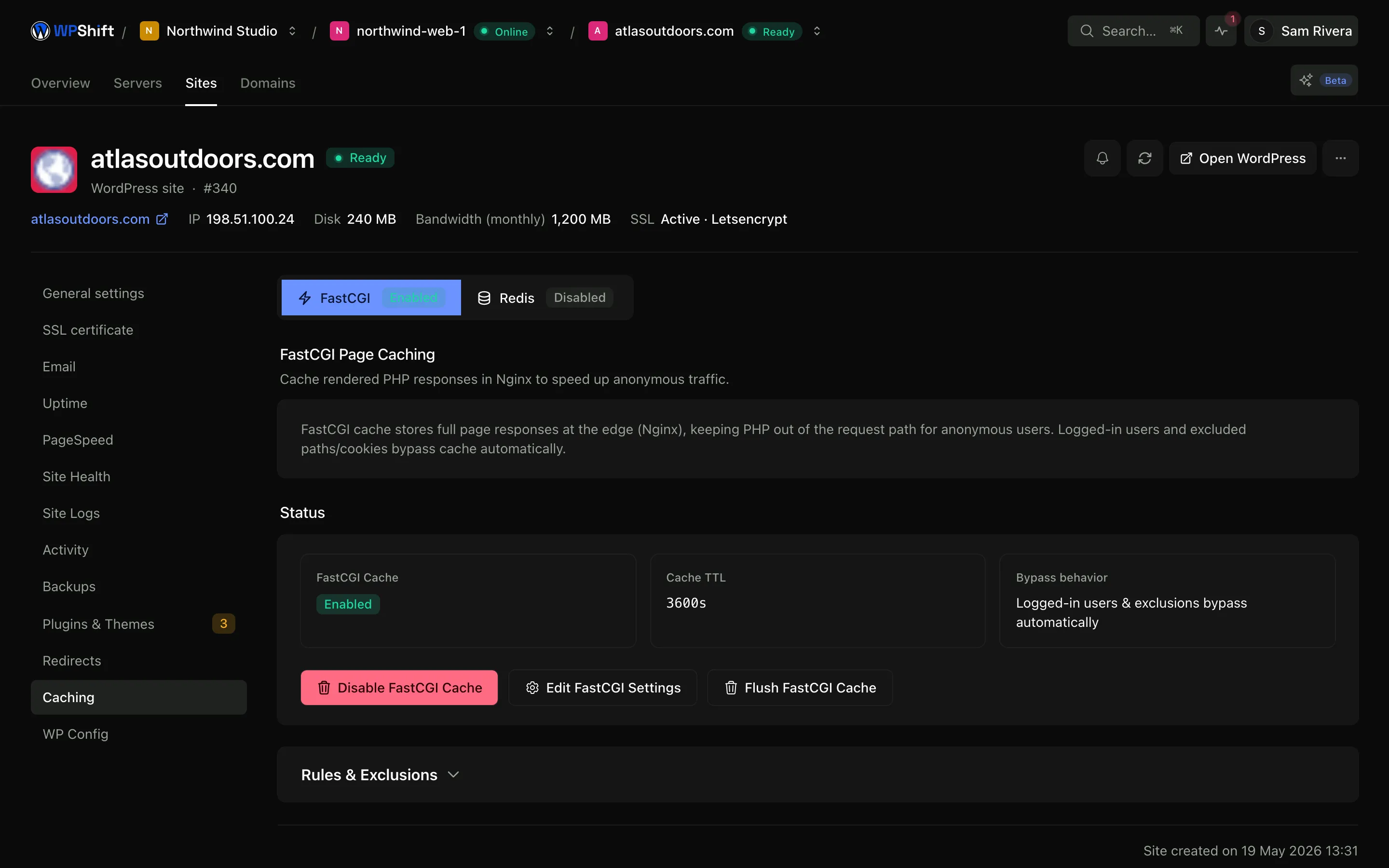The image size is (1389, 868).
Task: Click the FastCGI lightning bolt icon
Action: click(x=305, y=298)
